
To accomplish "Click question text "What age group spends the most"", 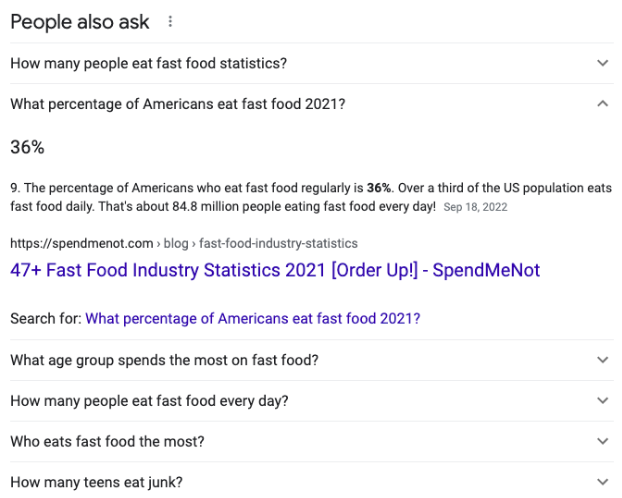I will coord(164,360).
